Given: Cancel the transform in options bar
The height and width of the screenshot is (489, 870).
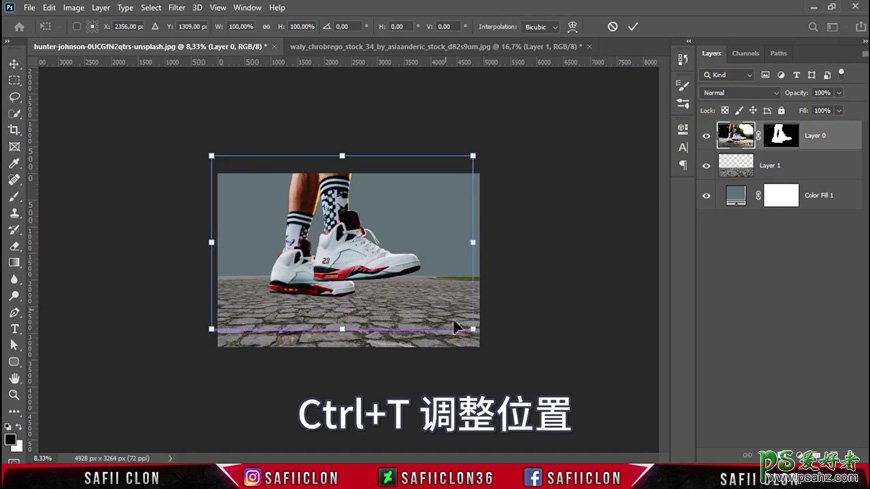Looking at the screenshot, I should 613,27.
